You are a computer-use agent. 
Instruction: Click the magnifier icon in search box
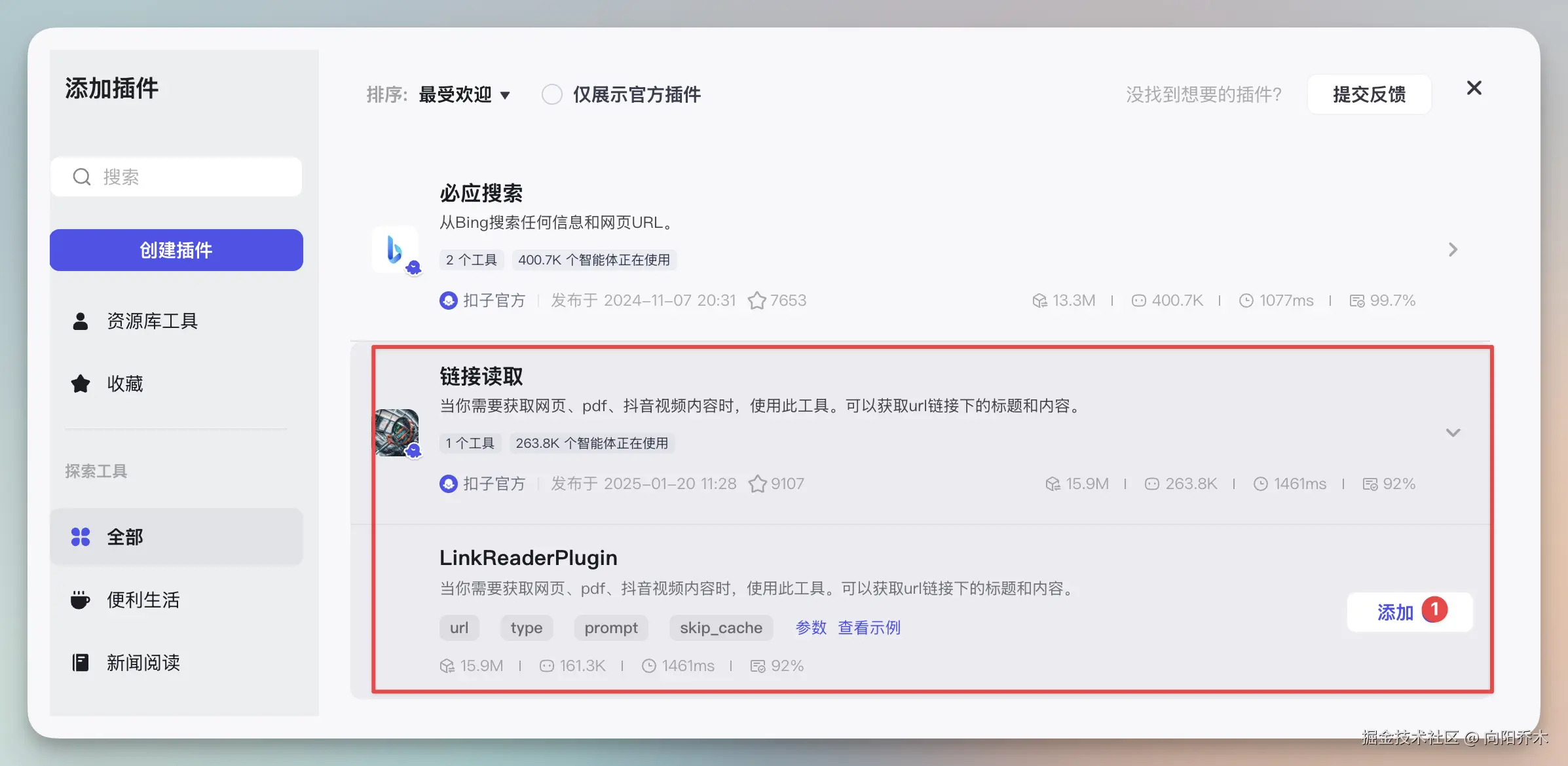click(82, 177)
